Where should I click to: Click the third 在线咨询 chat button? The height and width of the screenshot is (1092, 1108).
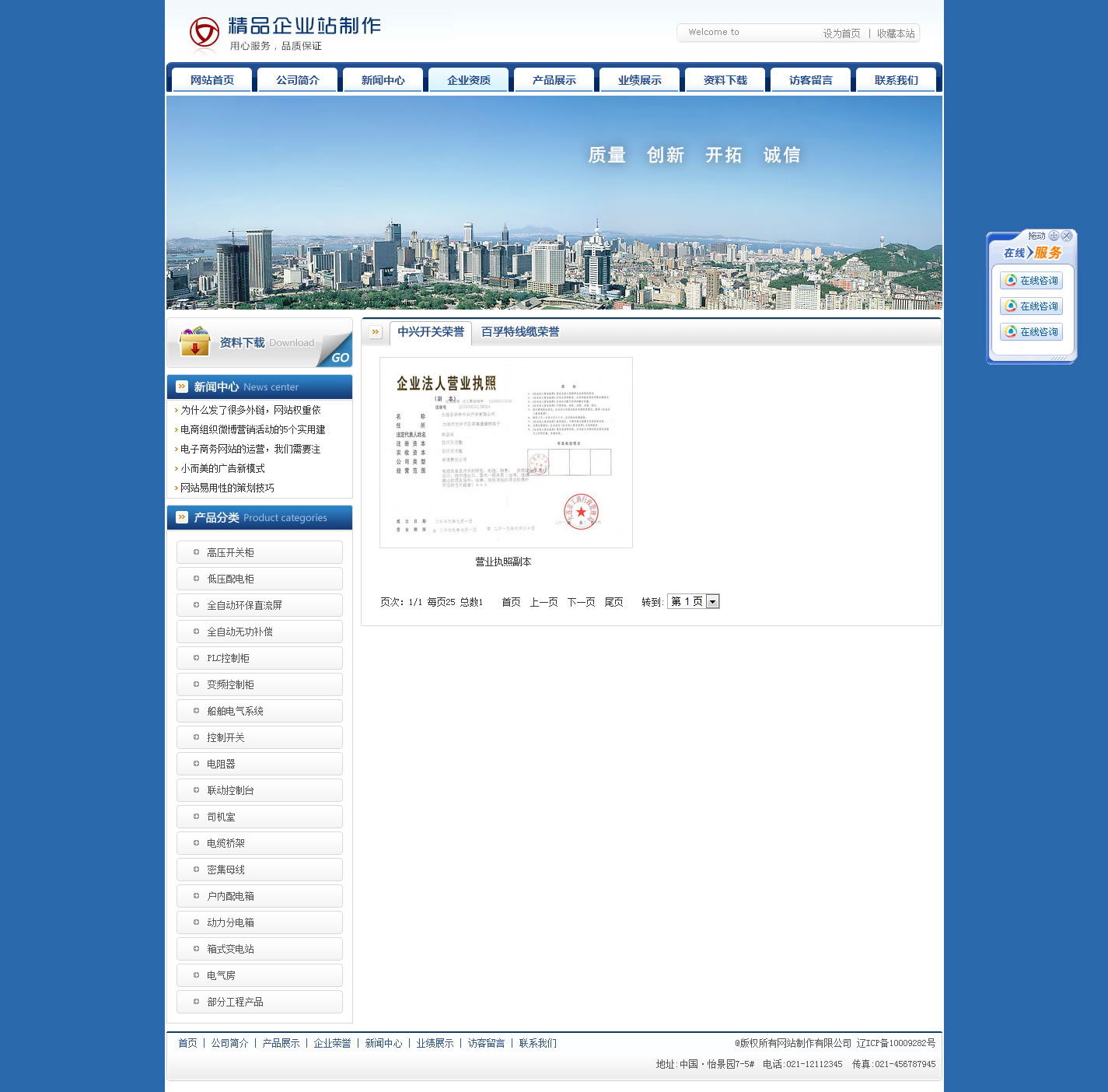[1031, 332]
